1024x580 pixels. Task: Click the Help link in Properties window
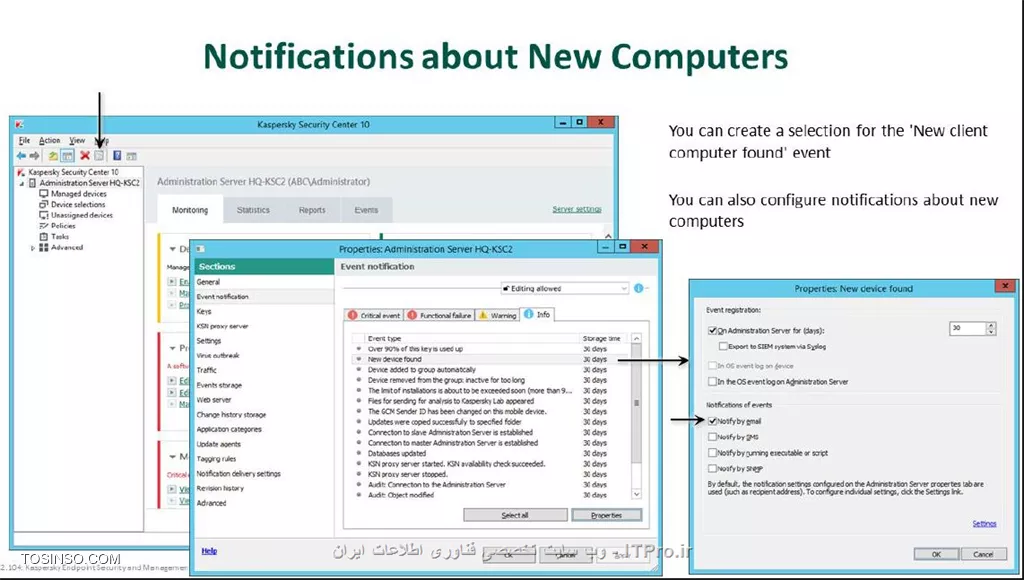click(209, 551)
